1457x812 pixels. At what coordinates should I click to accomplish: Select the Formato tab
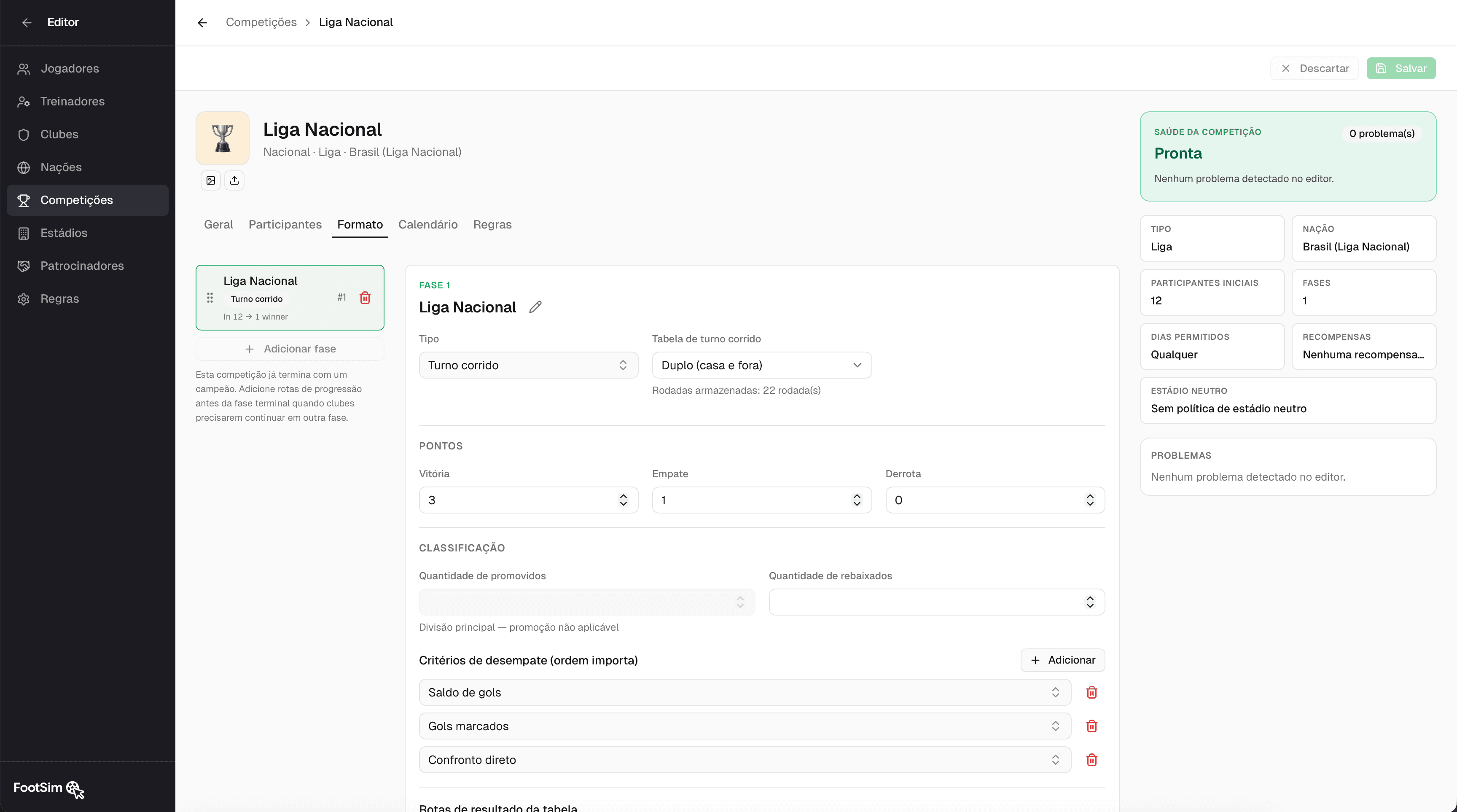pyautogui.click(x=360, y=224)
